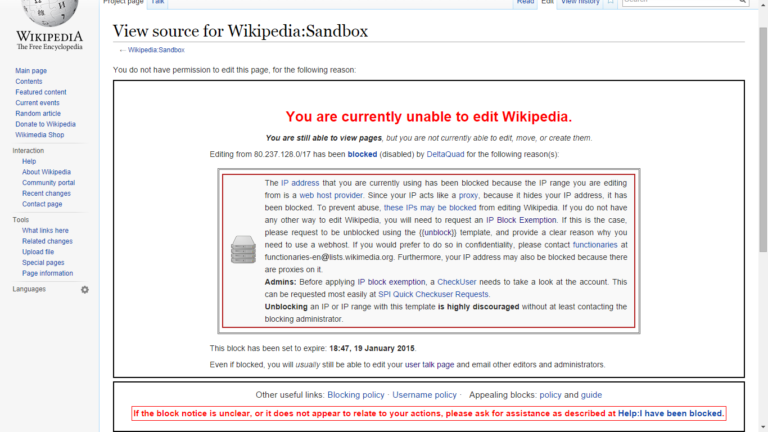Click the scrollbar down arrow
768x432 pixels.
tap(763, 428)
